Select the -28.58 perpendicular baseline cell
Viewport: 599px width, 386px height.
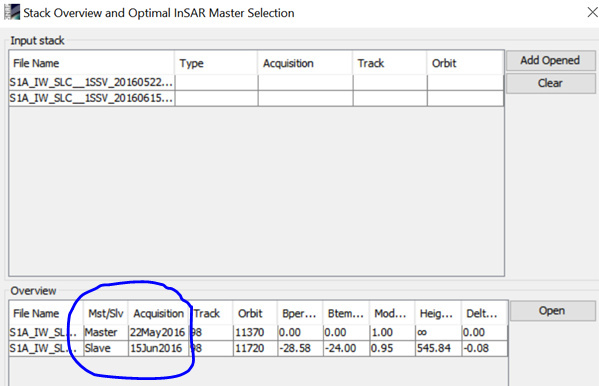click(x=300, y=348)
